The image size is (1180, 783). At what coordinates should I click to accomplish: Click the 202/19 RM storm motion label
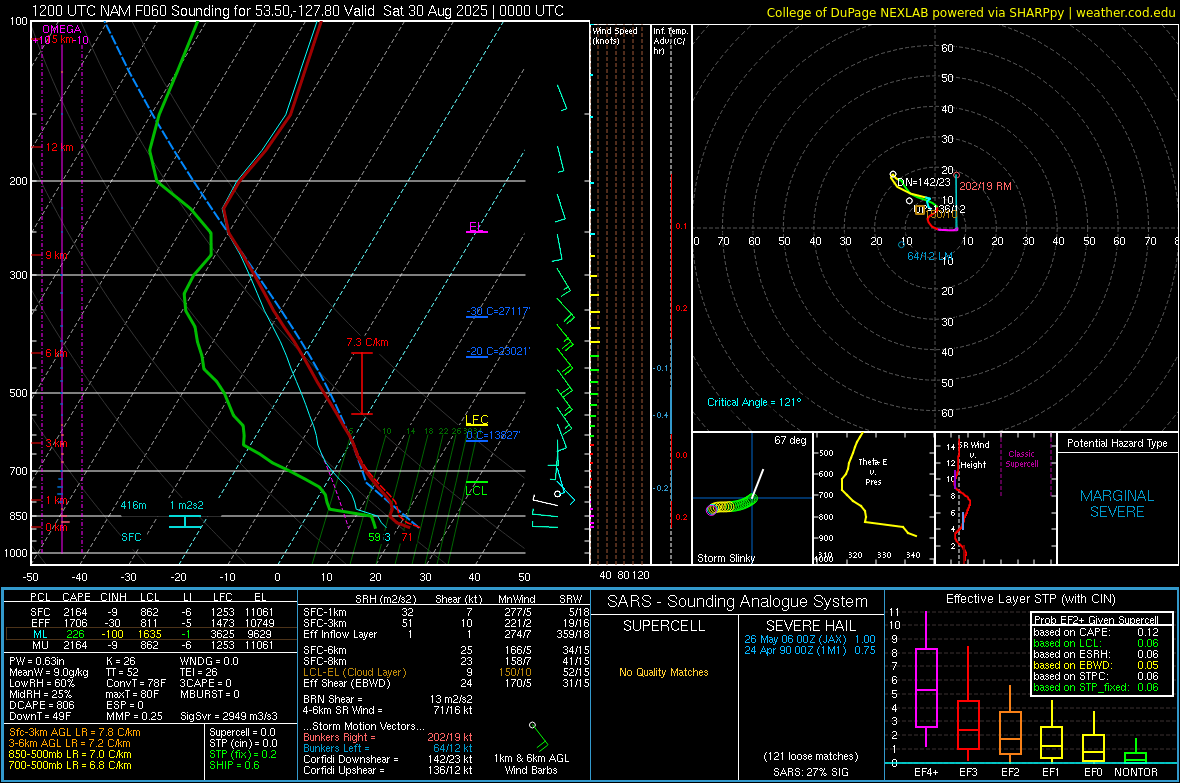click(x=985, y=186)
